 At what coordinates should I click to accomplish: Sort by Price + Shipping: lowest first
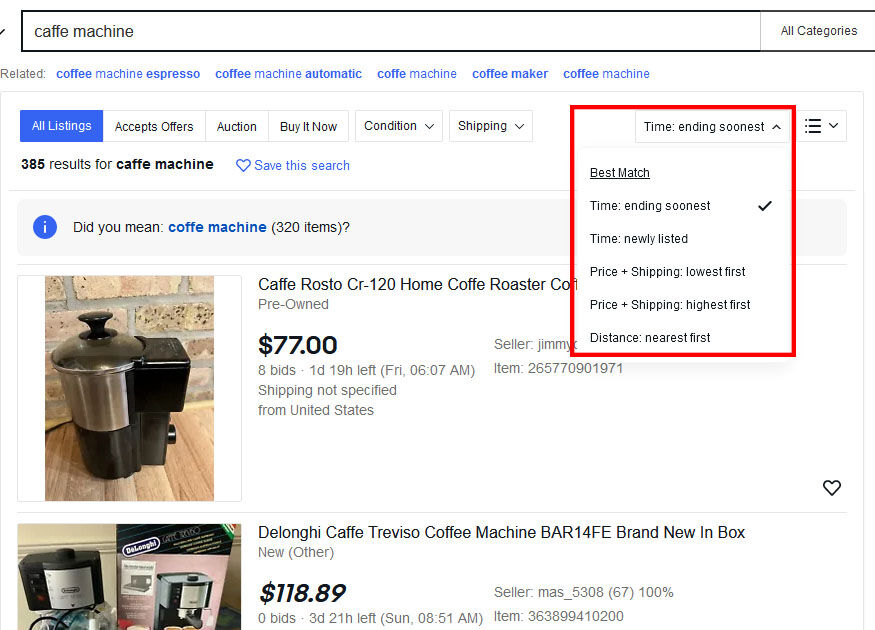click(x=667, y=272)
